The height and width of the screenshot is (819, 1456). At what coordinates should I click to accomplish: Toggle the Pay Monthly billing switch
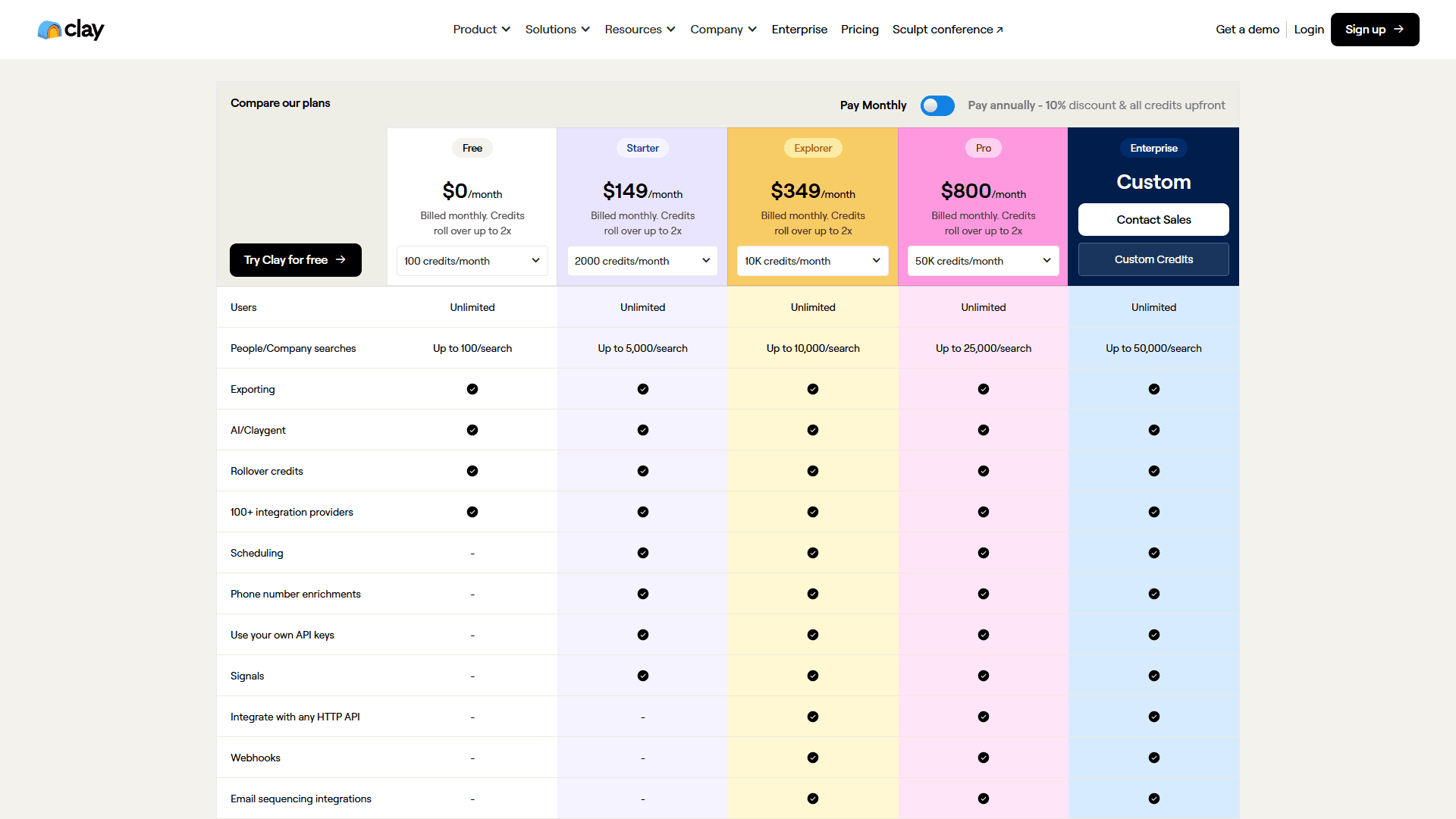coord(937,105)
